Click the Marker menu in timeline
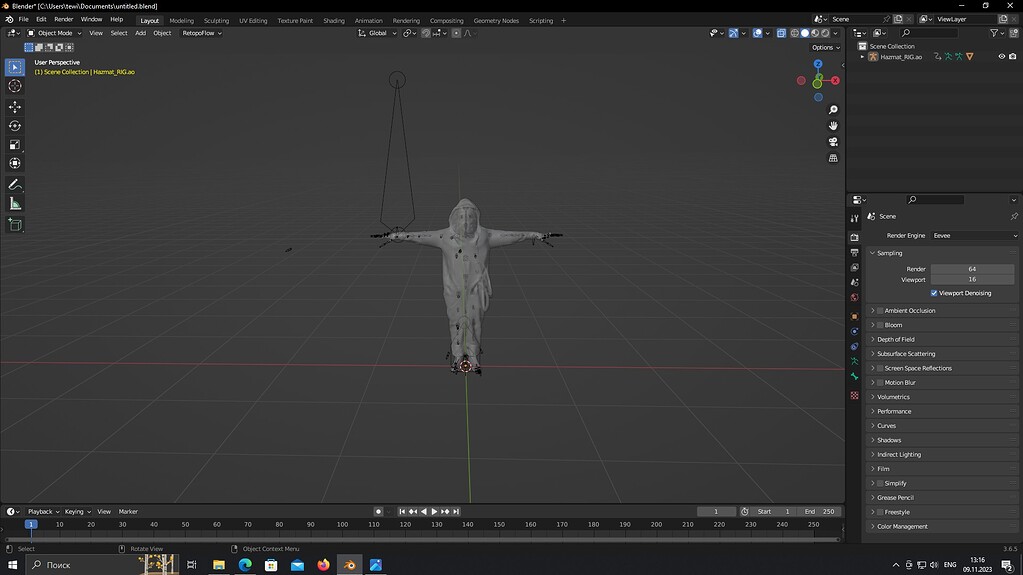 pyautogui.click(x=128, y=512)
